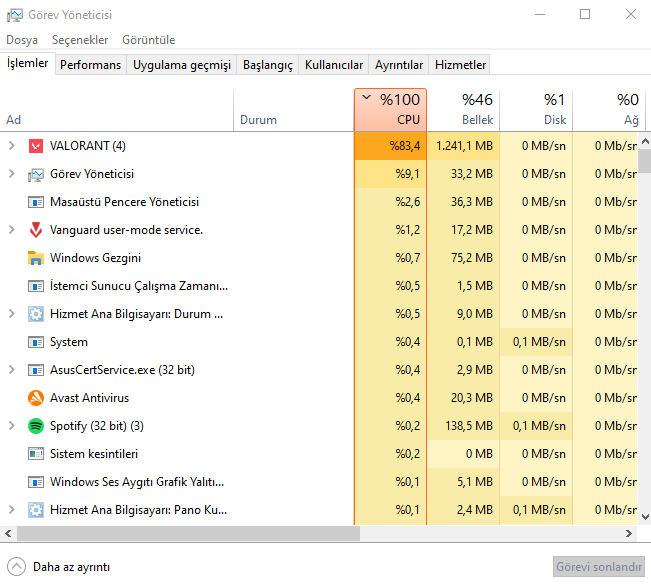Select the VALORANT (4) process name
Viewport: 651px width, 584px height.
tap(88, 146)
